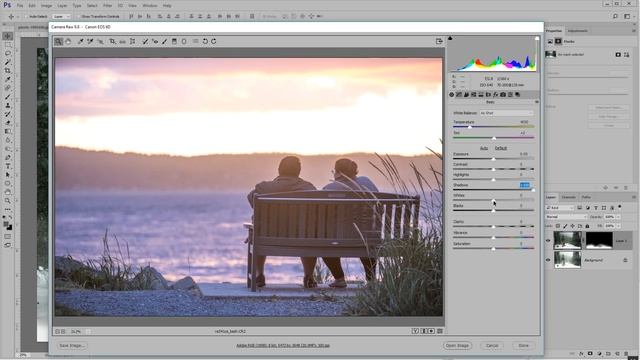
Task: Rotate image clockwise in Camera Raw
Action: [214, 41]
